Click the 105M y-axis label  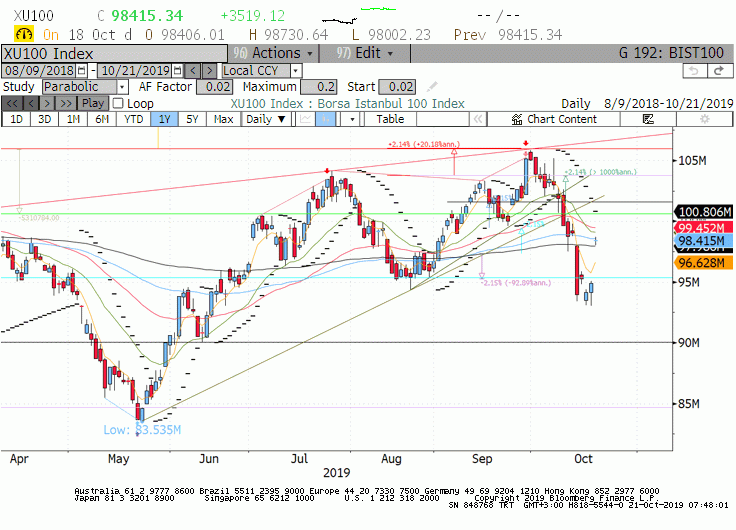[692, 161]
